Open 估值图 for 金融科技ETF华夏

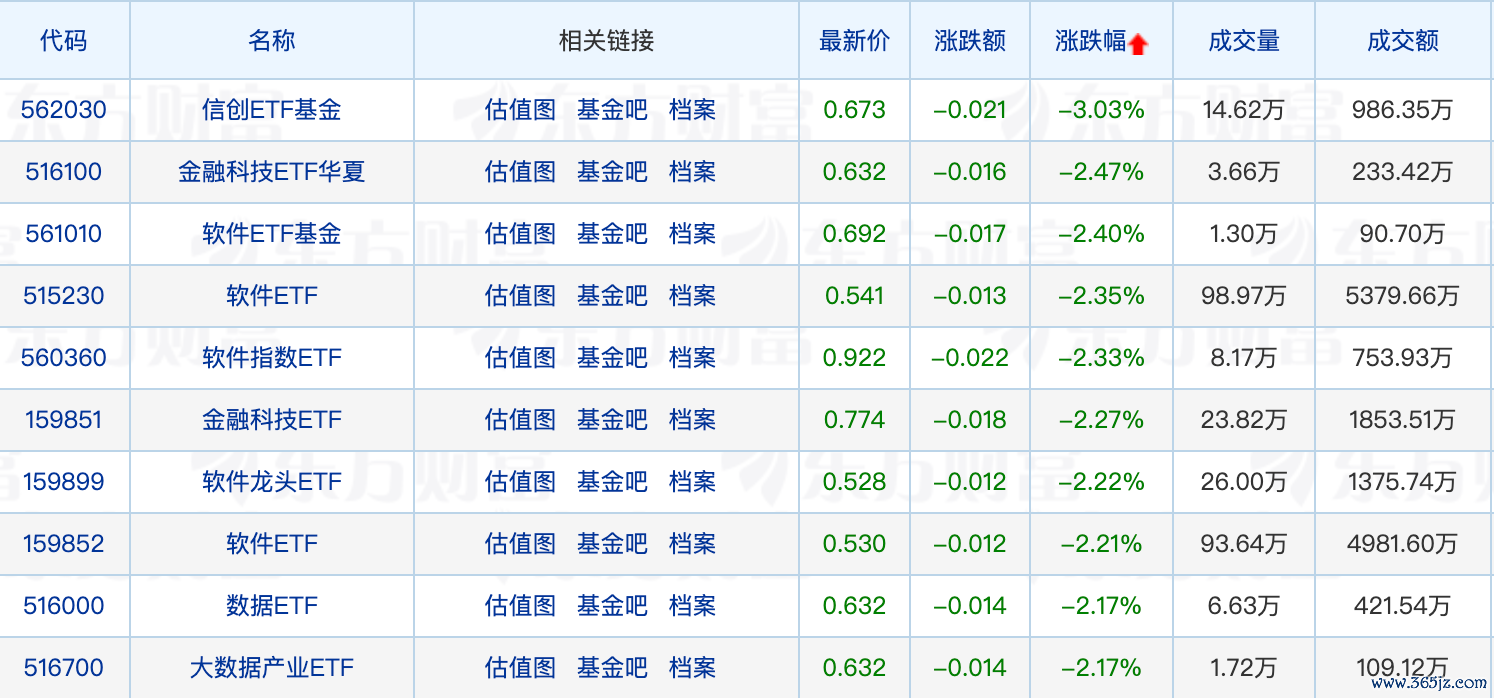coord(519,172)
